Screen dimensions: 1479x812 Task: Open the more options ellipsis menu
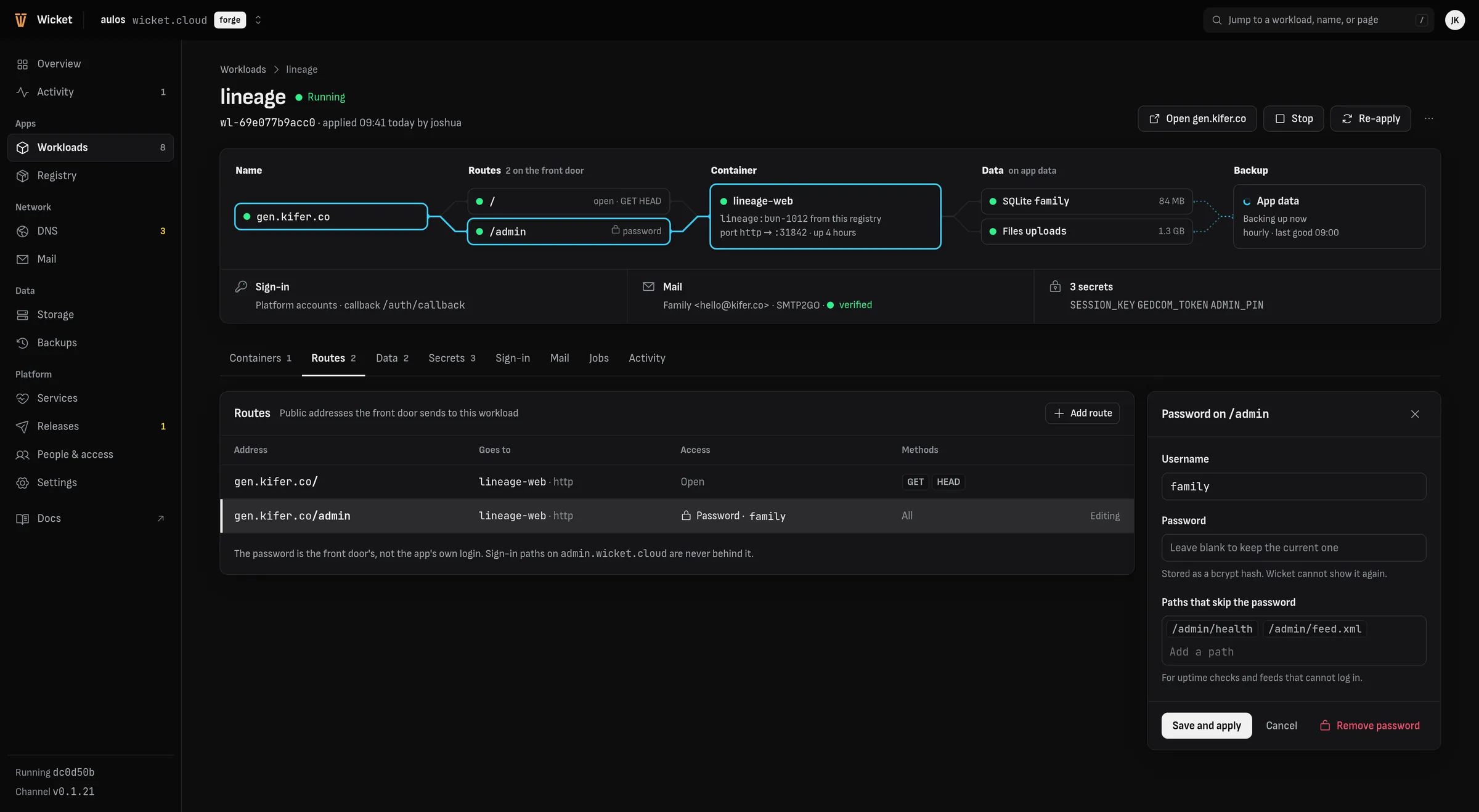[x=1429, y=118]
